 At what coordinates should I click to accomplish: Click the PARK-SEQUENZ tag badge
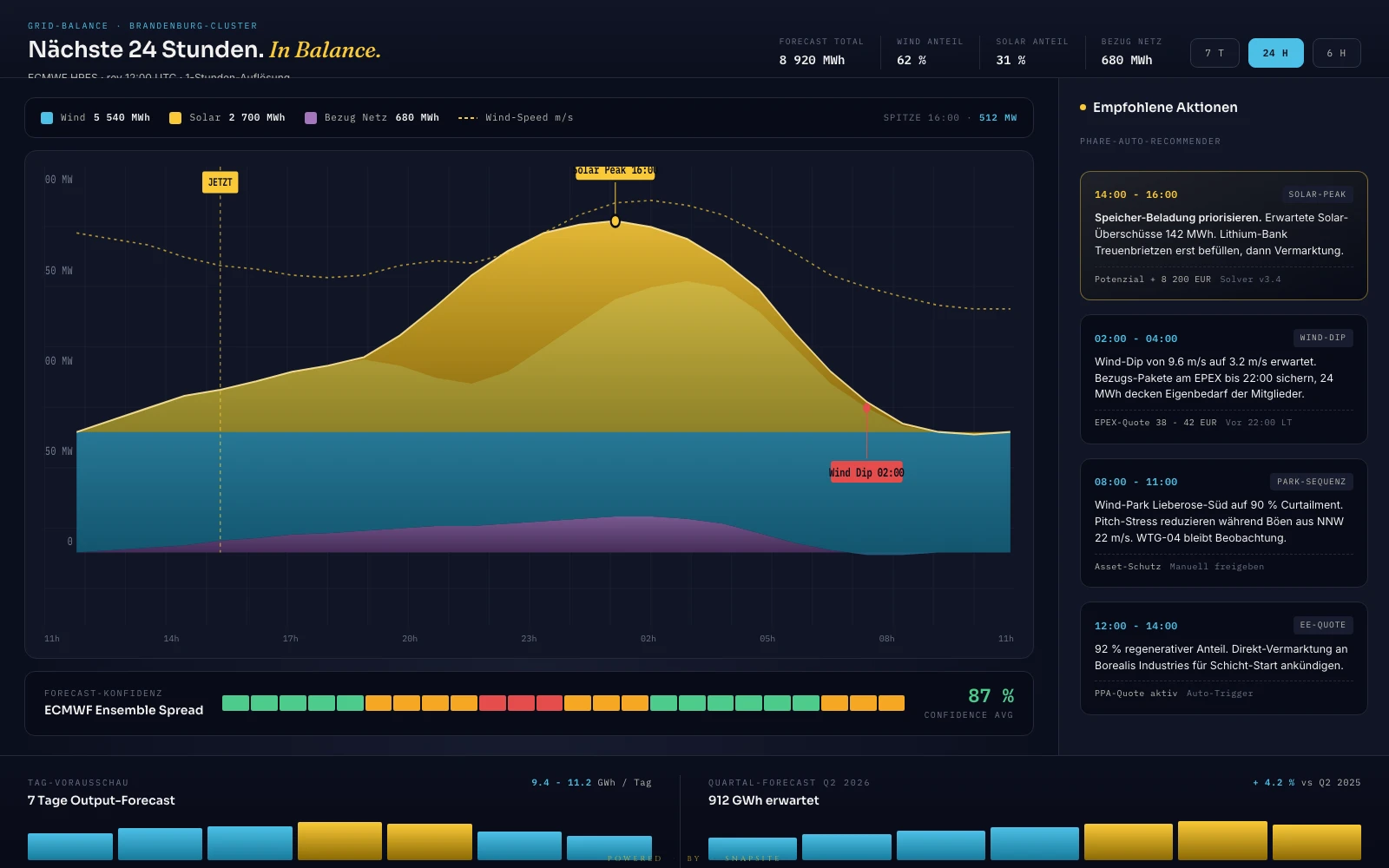pos(1311,482)
